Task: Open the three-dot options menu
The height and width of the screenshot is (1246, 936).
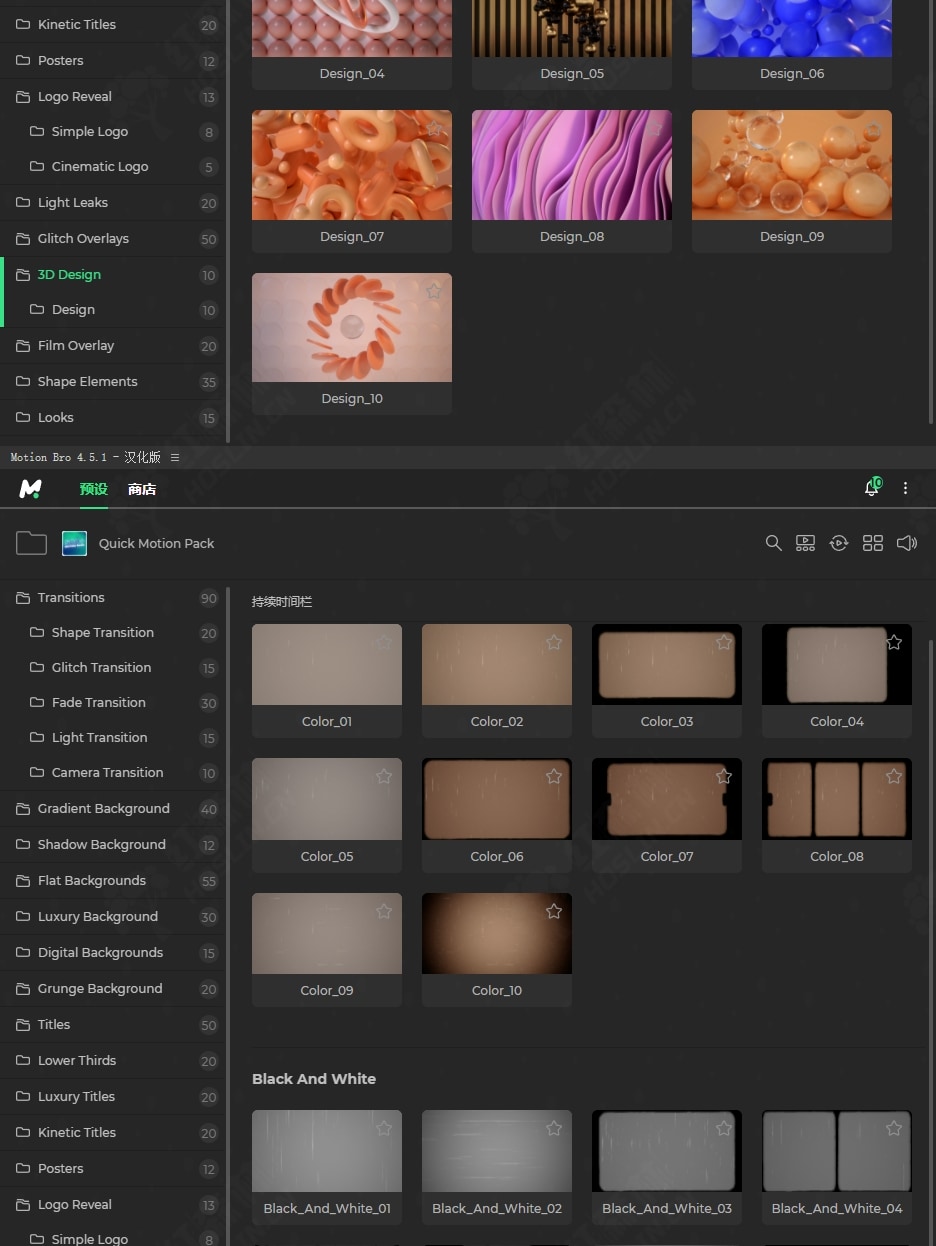Action: 905,488
